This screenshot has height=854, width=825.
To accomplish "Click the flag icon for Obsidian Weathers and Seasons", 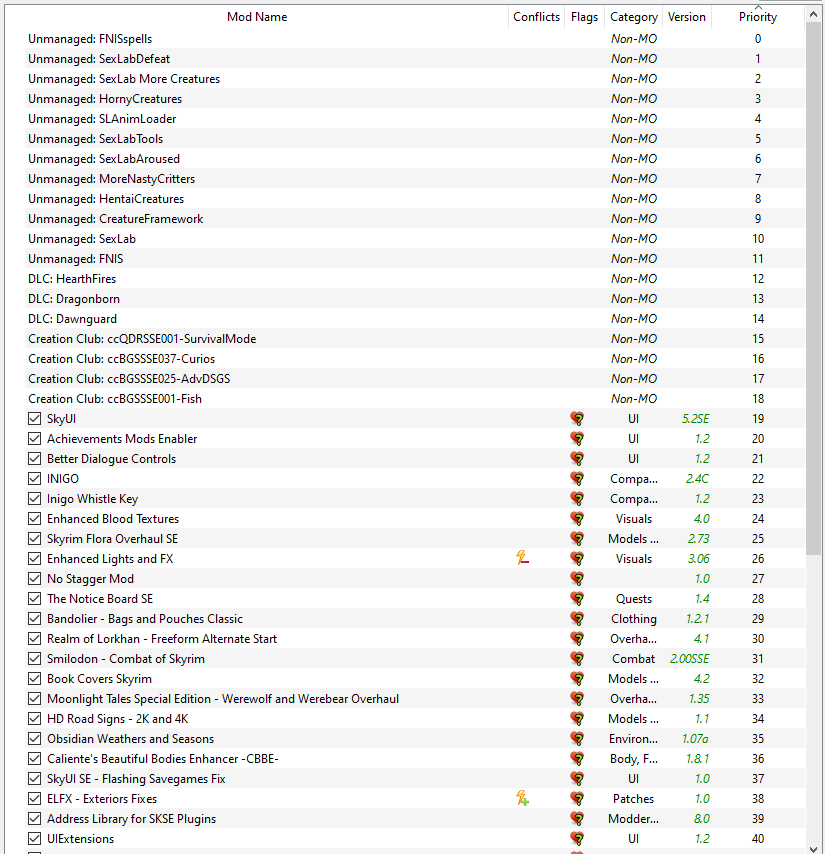I will tap(577, 739).
